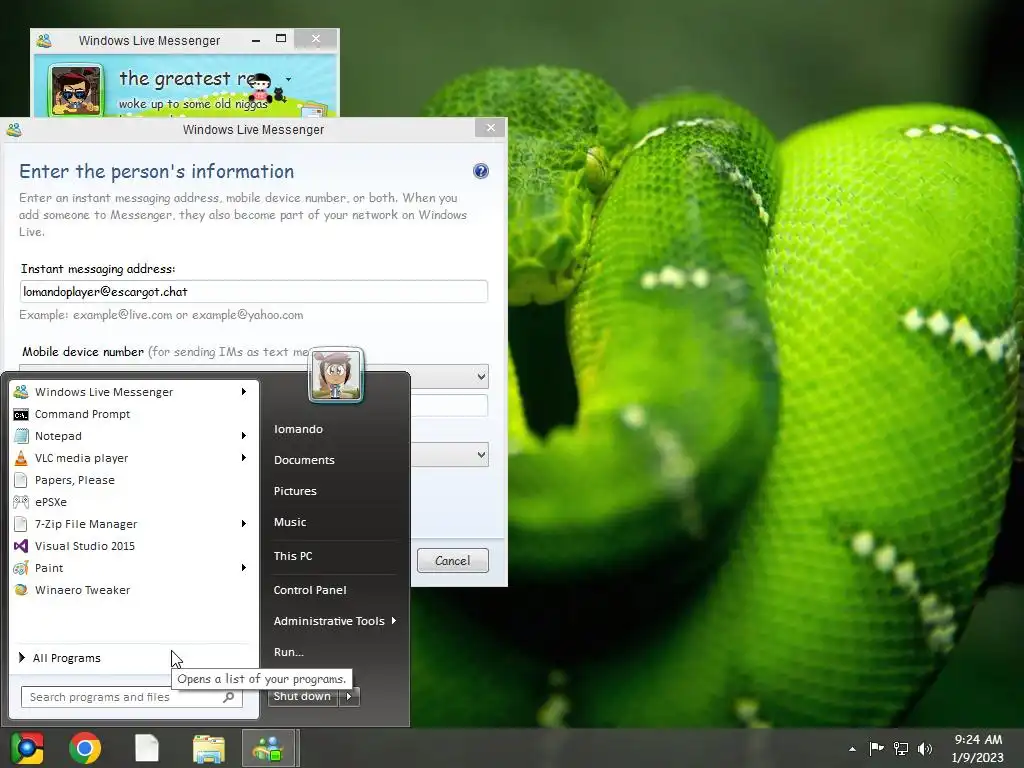Image resolution: width=1024 pixels, height=768 pixels.
Task: Open Pictures from Start menu
Action: coord(295,491)
